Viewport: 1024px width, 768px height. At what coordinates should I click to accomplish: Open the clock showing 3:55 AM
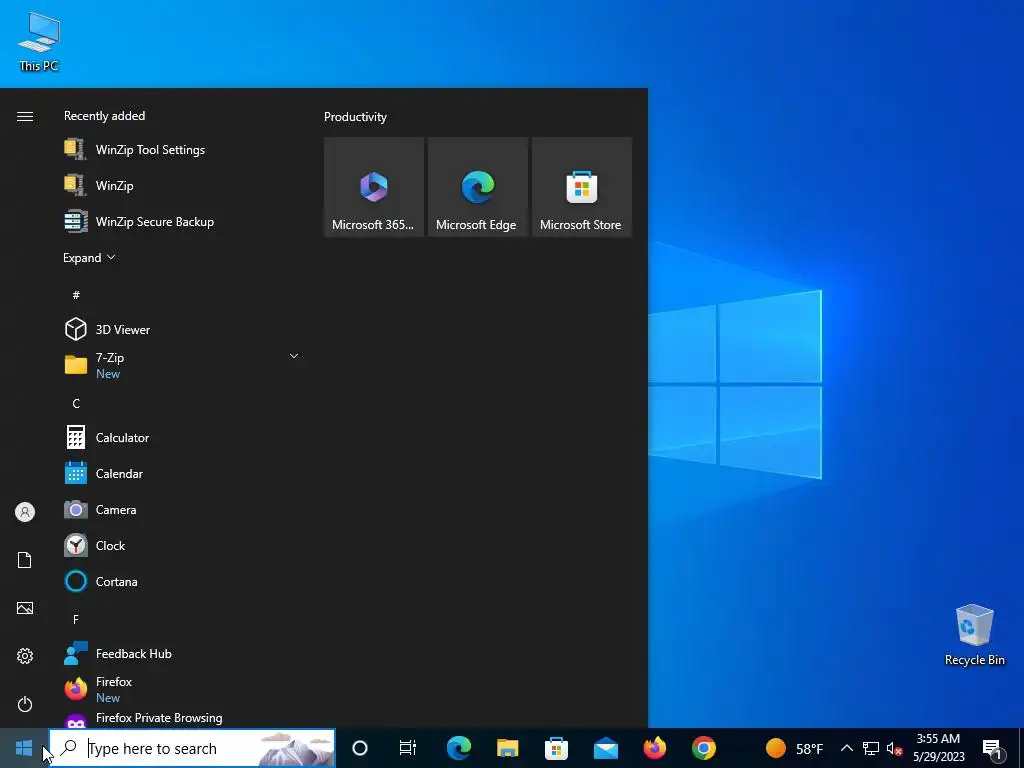[938, 748]
